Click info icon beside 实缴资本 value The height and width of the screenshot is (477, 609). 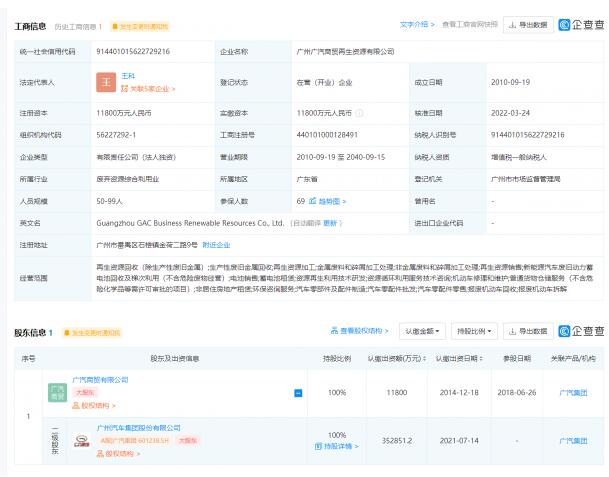pos(360,113)
